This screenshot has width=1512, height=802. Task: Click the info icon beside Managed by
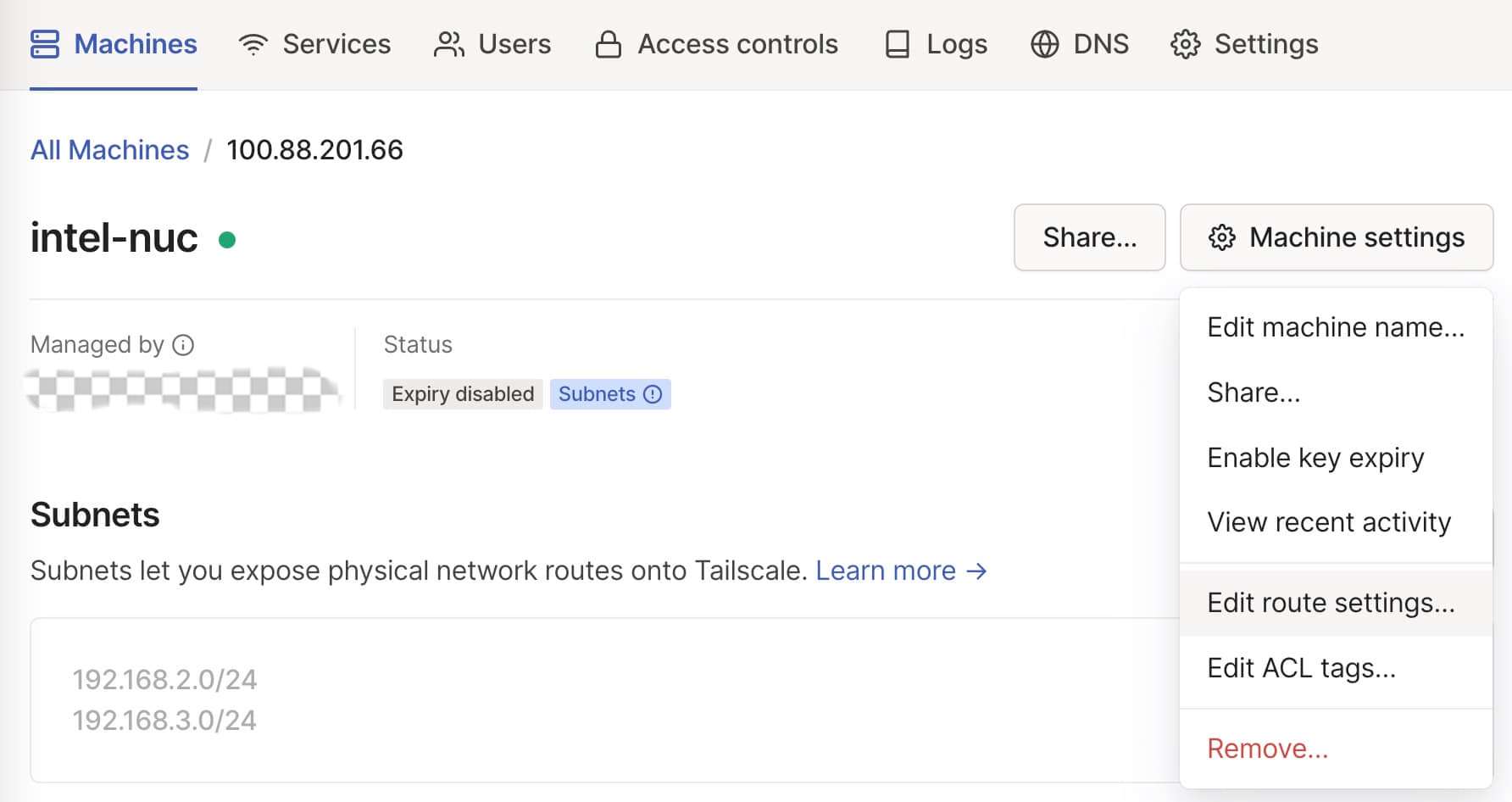pos(183,345)
